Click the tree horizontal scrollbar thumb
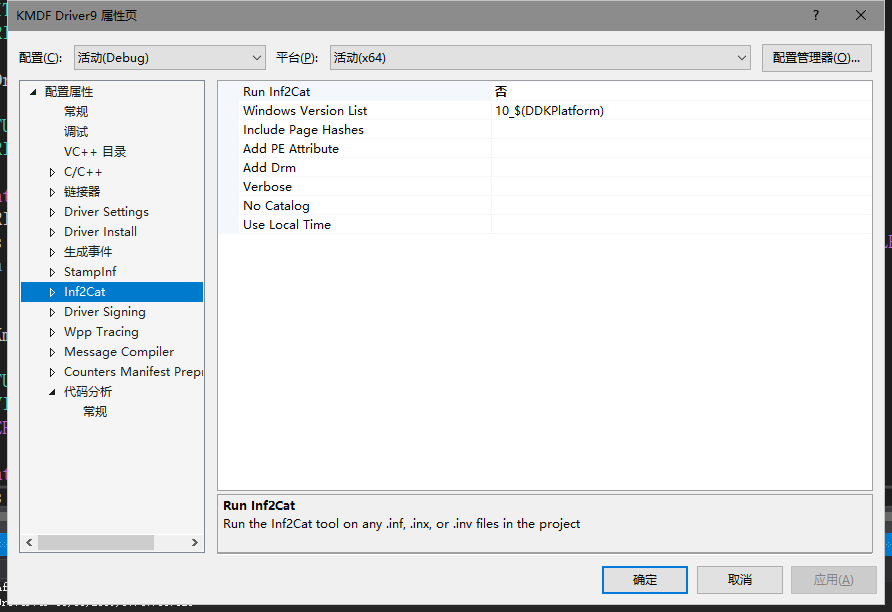The height and width of the screenshot is (612, 892). click(96, 543)
